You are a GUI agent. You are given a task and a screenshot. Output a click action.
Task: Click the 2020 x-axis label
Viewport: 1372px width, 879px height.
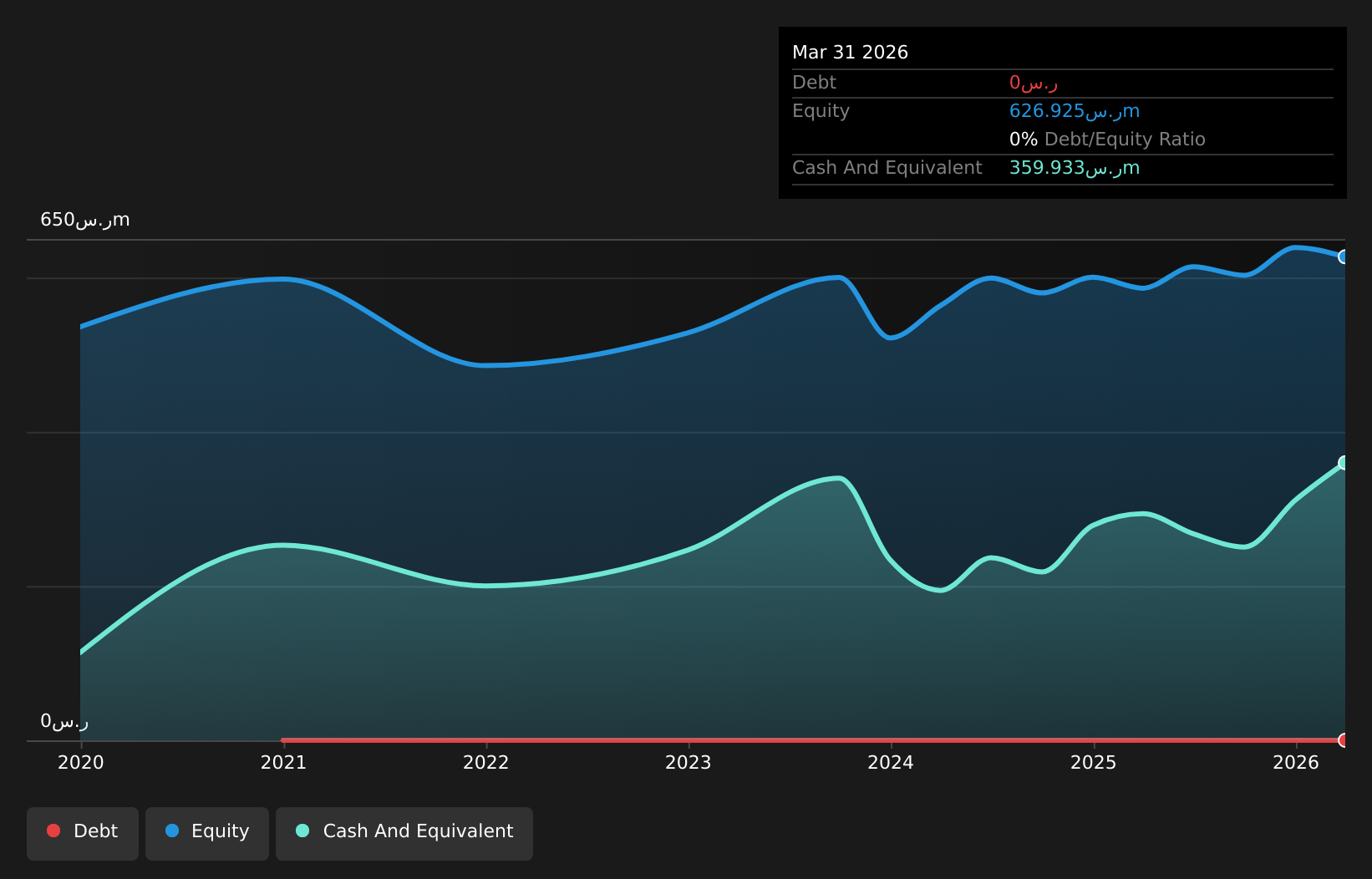point(81,762)
